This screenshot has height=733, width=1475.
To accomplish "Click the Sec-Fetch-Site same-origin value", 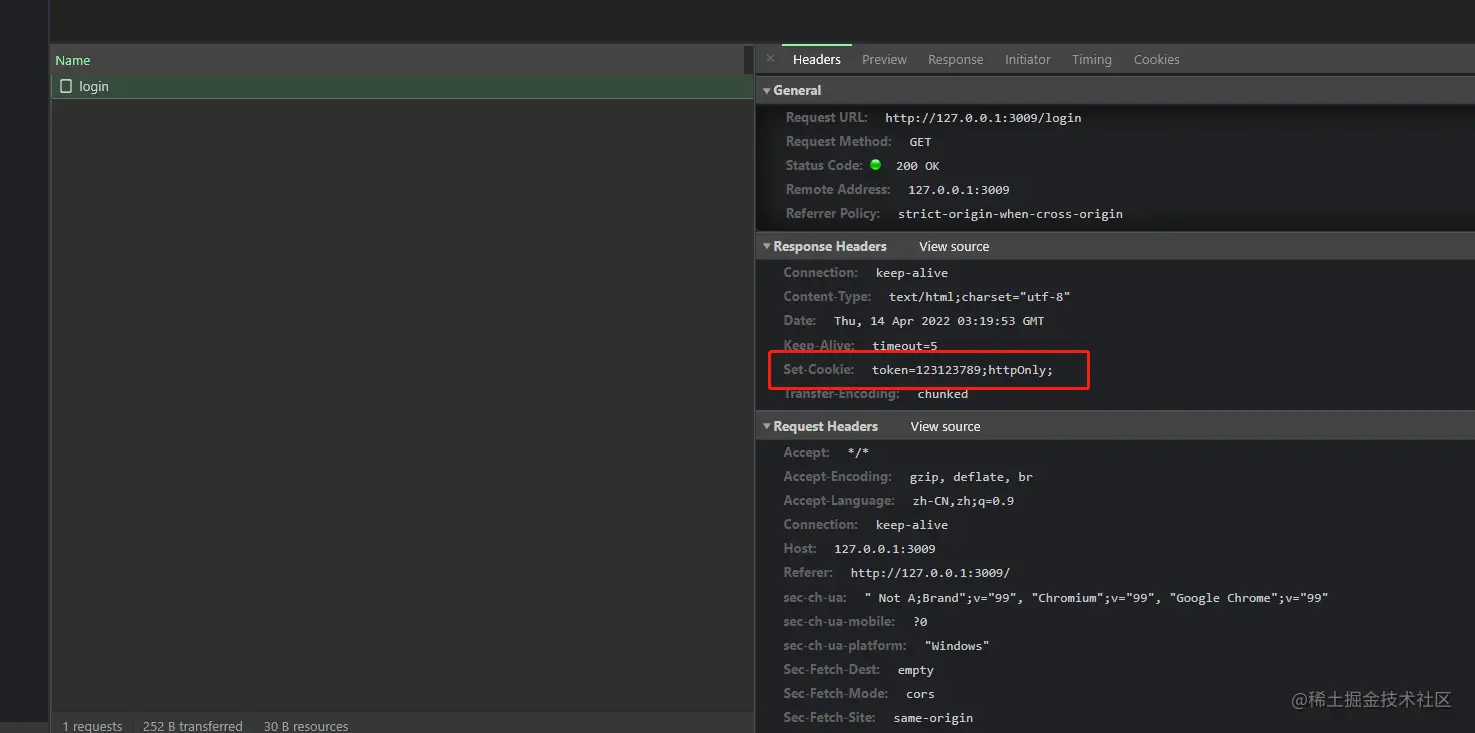I will coord(933,718).
